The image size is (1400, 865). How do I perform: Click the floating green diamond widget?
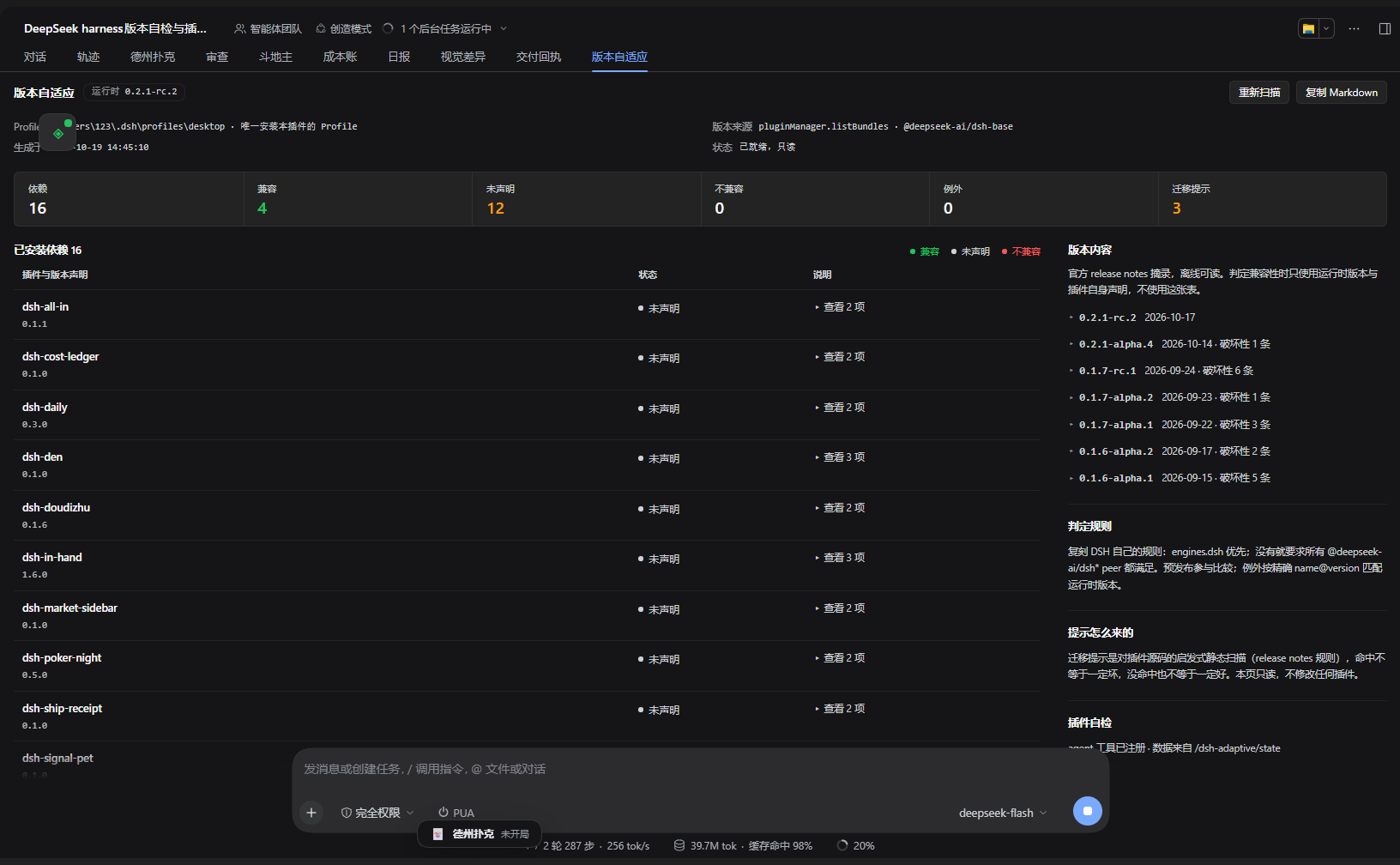(58, 133)
